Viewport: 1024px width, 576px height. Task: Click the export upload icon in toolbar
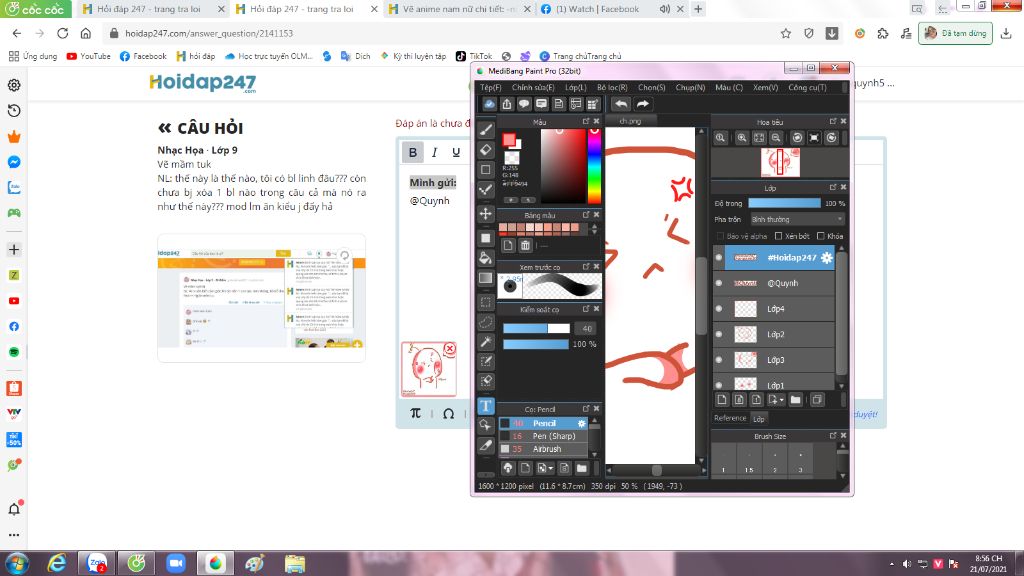click(507, 104)
